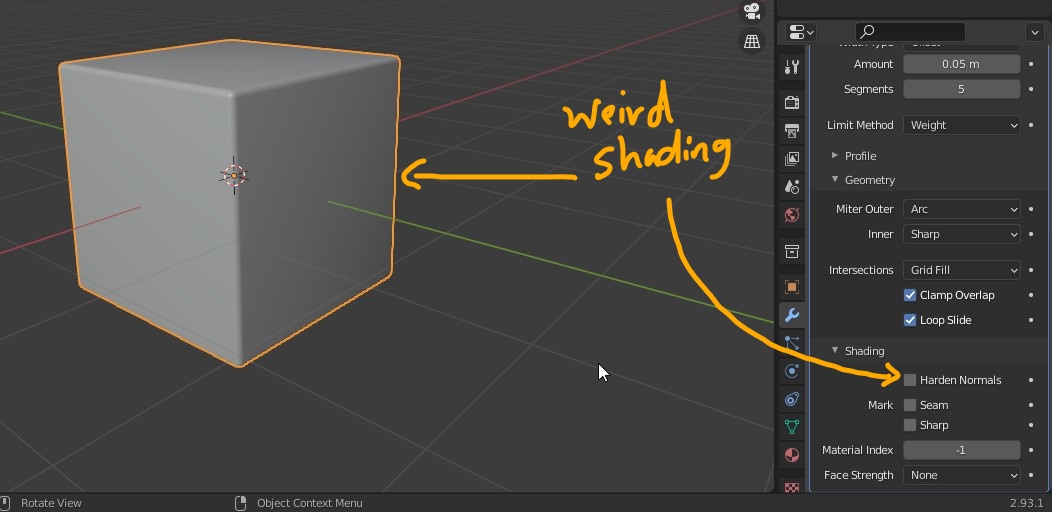The height and width of the screenshot is (512, 1052).
Task: Enable Mark Sharp checkbox
Action: click(910, 425)
